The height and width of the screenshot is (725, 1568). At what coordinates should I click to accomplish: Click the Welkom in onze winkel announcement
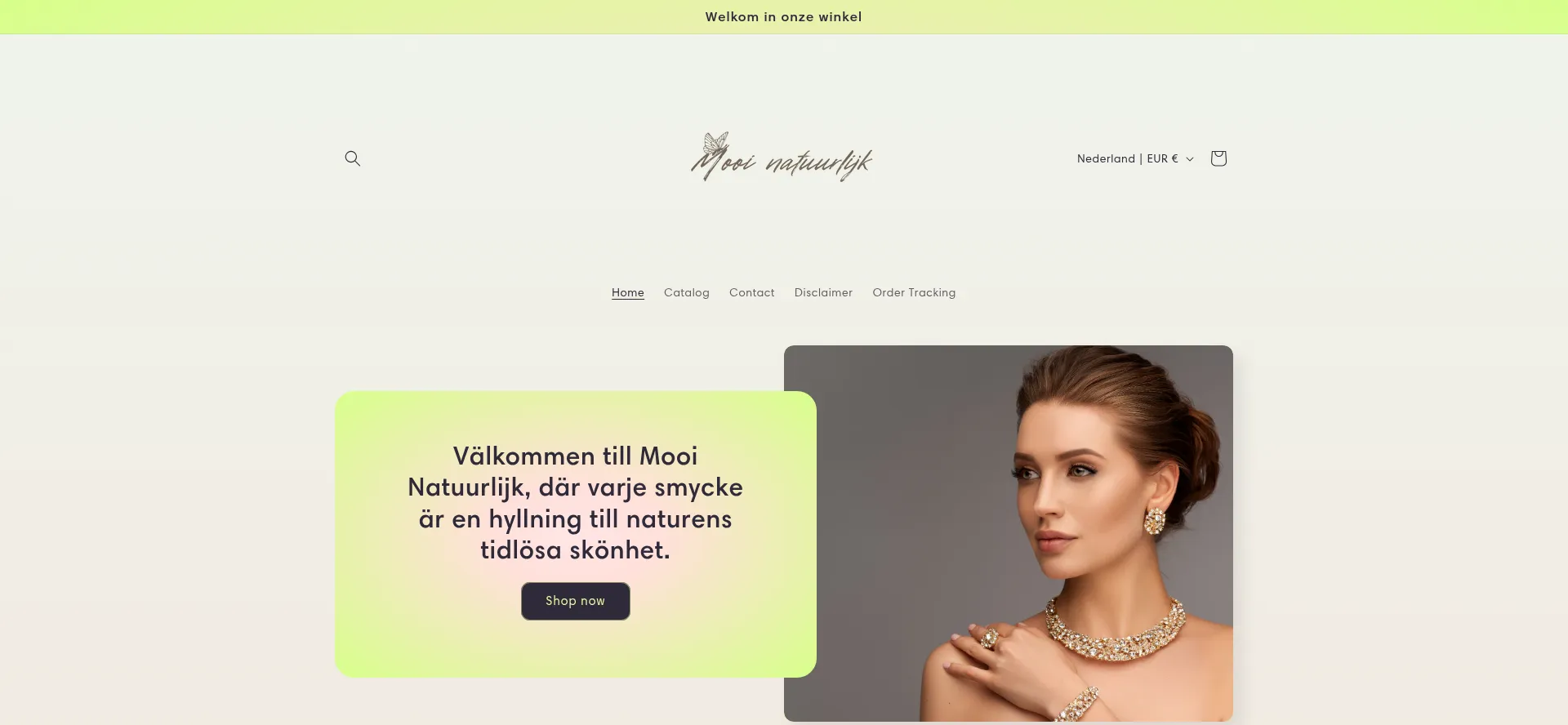(x=784, y=17)
